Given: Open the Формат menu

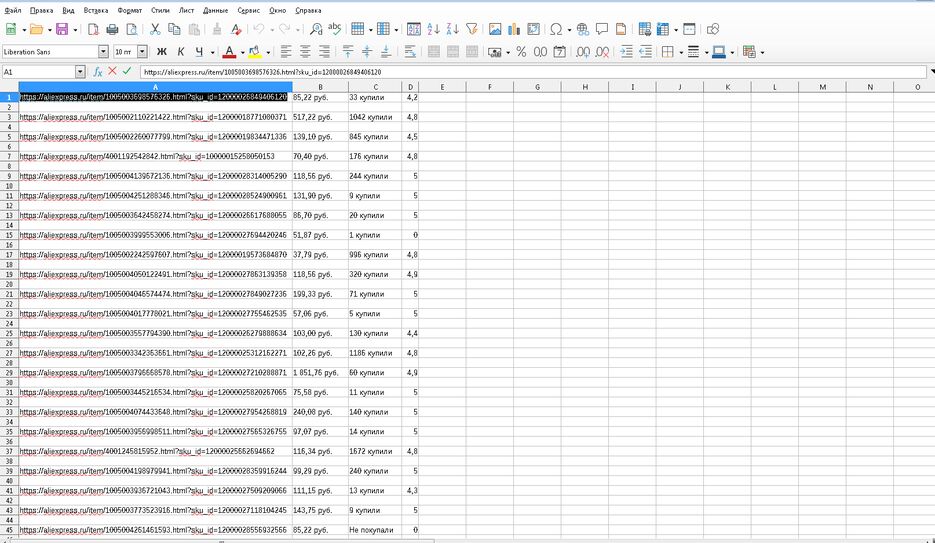Looking at the screenshot, I should tap(129, 10).
